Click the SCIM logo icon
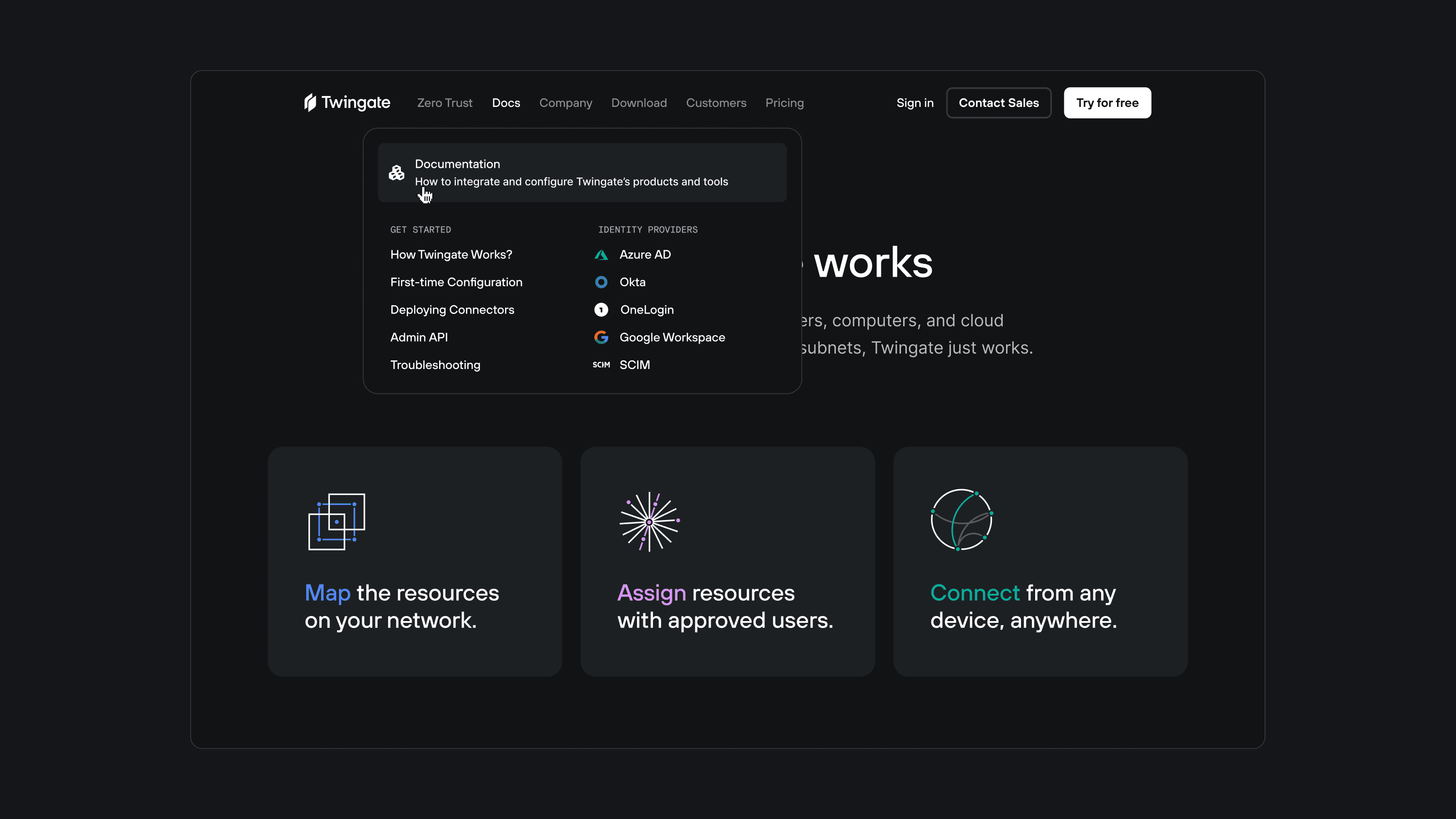The height and width of the screenshot is (819, 1456). tap(601, 365)
